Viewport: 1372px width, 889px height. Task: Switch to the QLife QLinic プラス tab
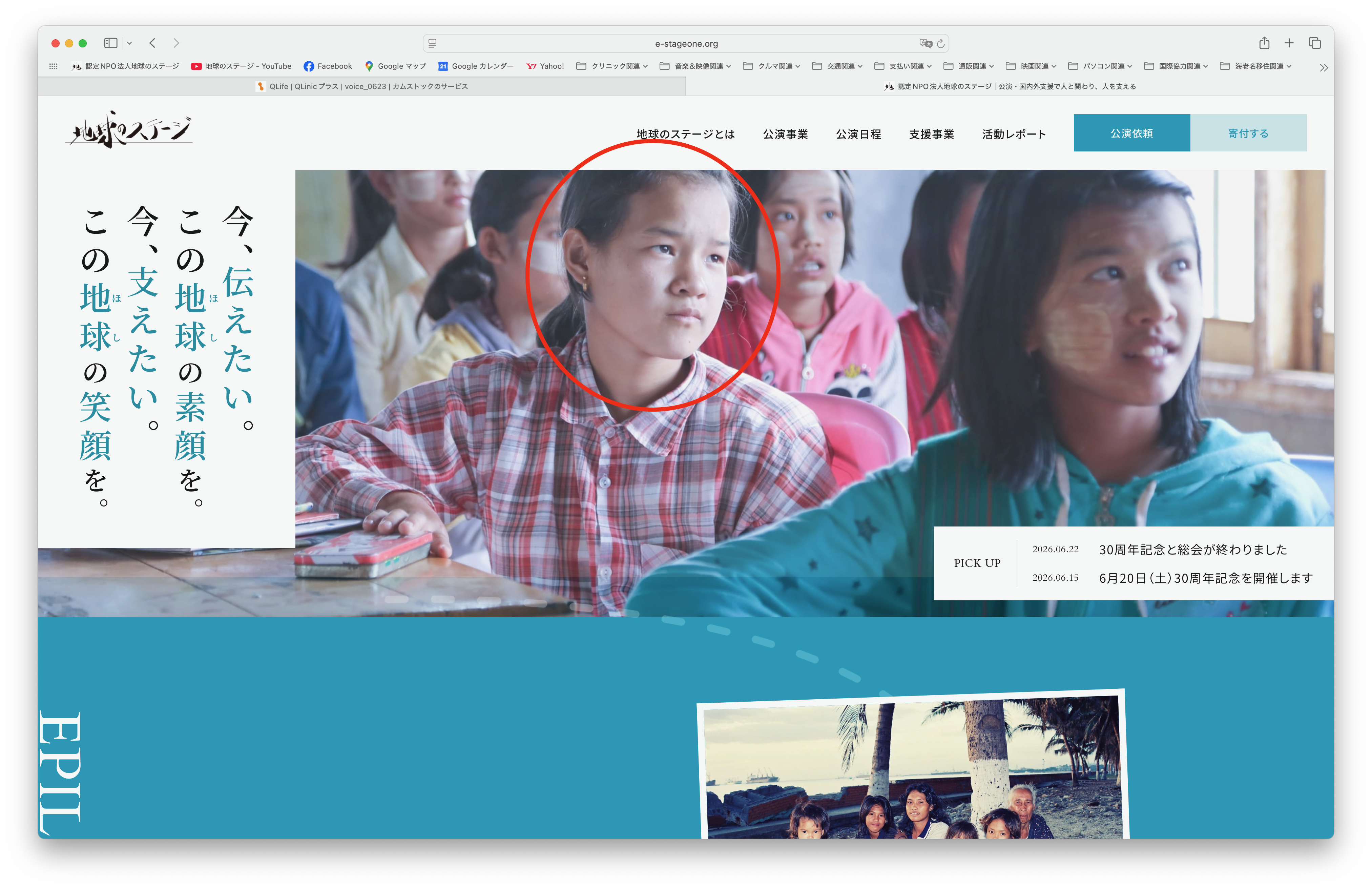(361, 86)
